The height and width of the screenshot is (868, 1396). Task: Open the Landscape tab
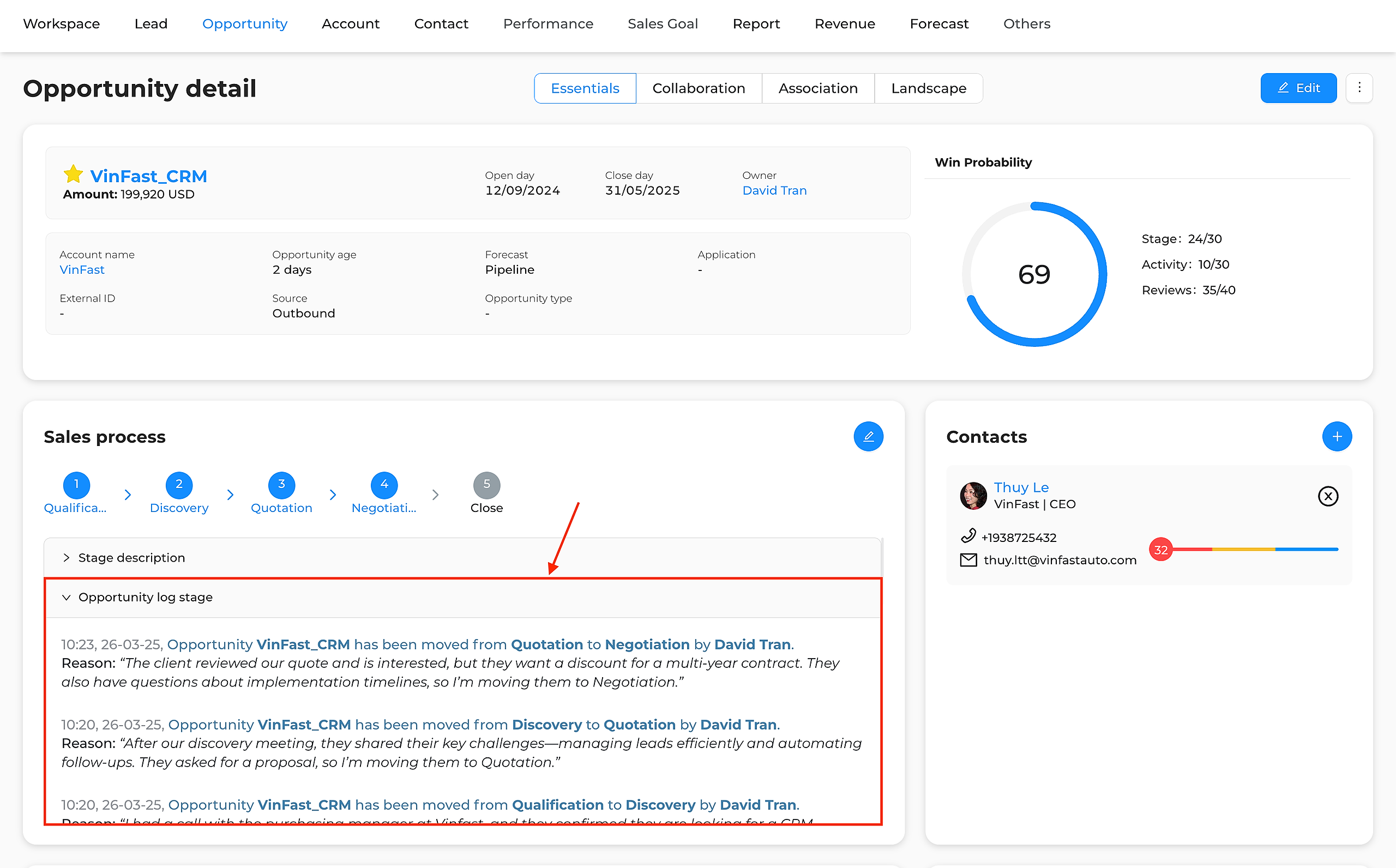pyautogui.click(x=928, y=88)
